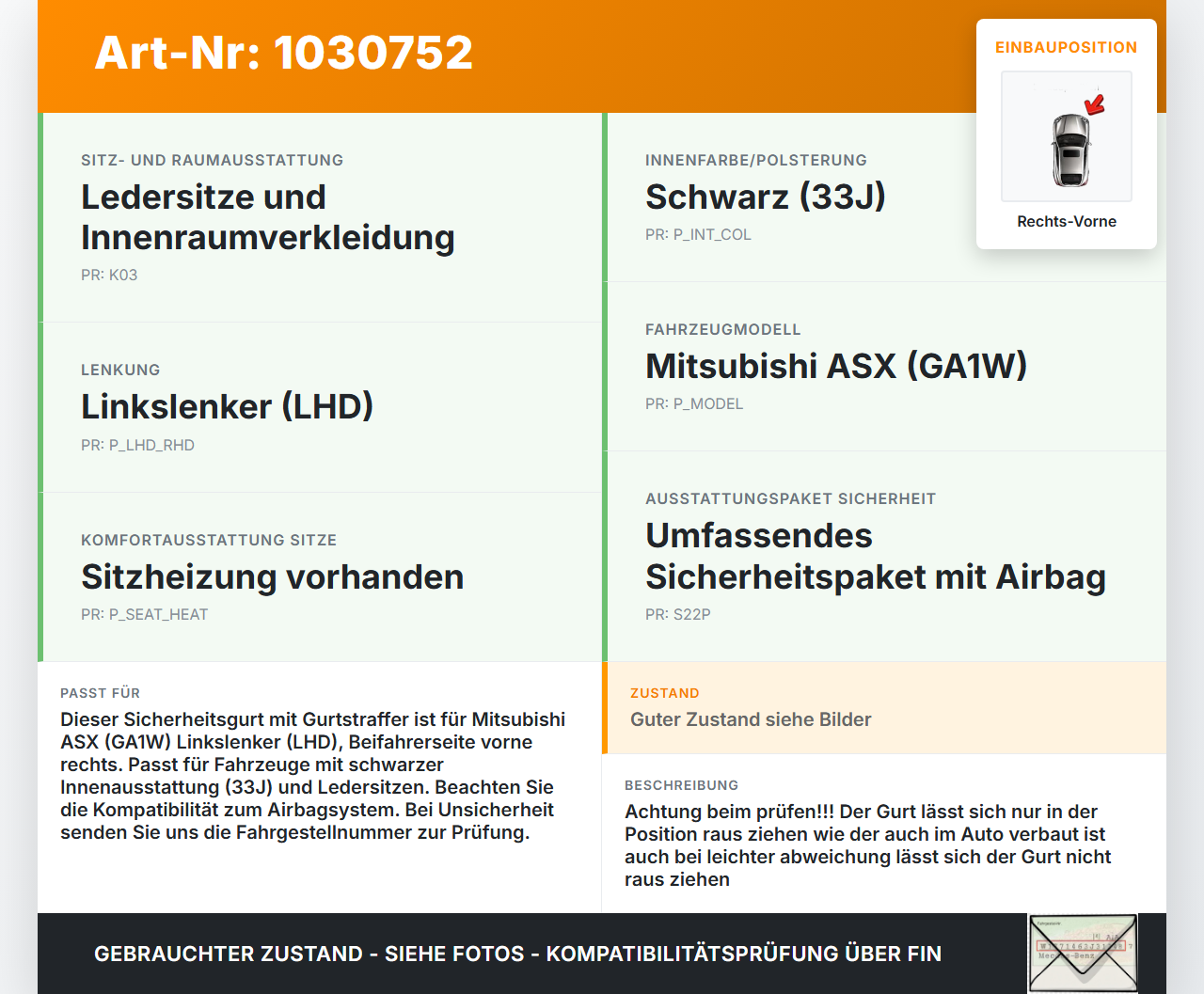1204x994 pixels.
Task: Select the Linkslenker (LHD) card
Action: click(320, 406)
